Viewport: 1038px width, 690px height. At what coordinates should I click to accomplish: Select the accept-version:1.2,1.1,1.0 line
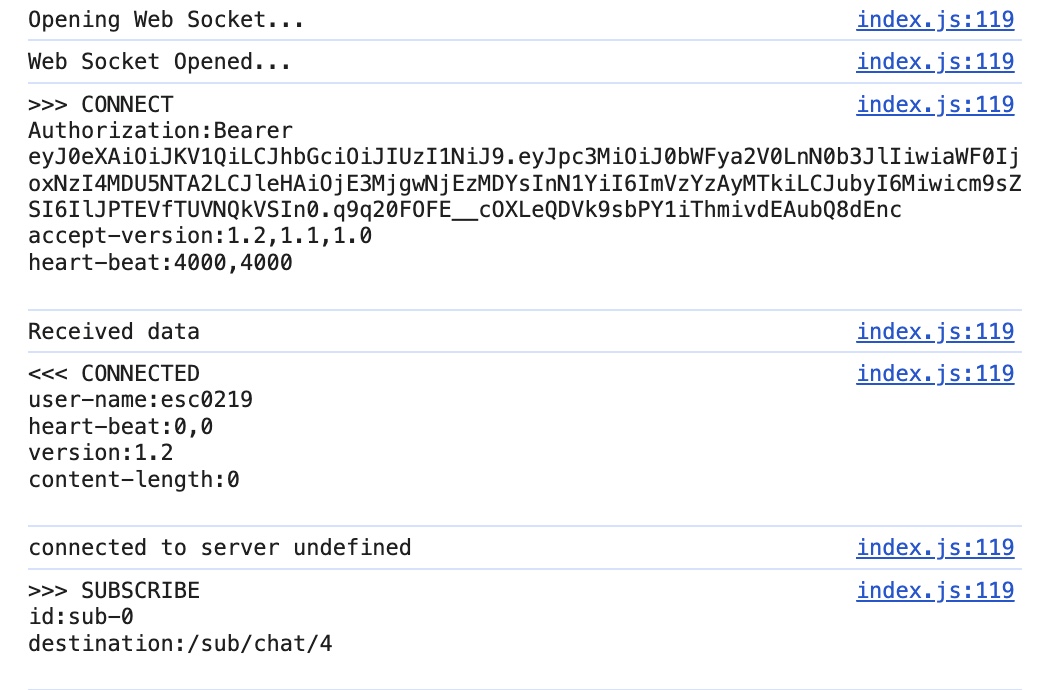[x=200, y=236]
